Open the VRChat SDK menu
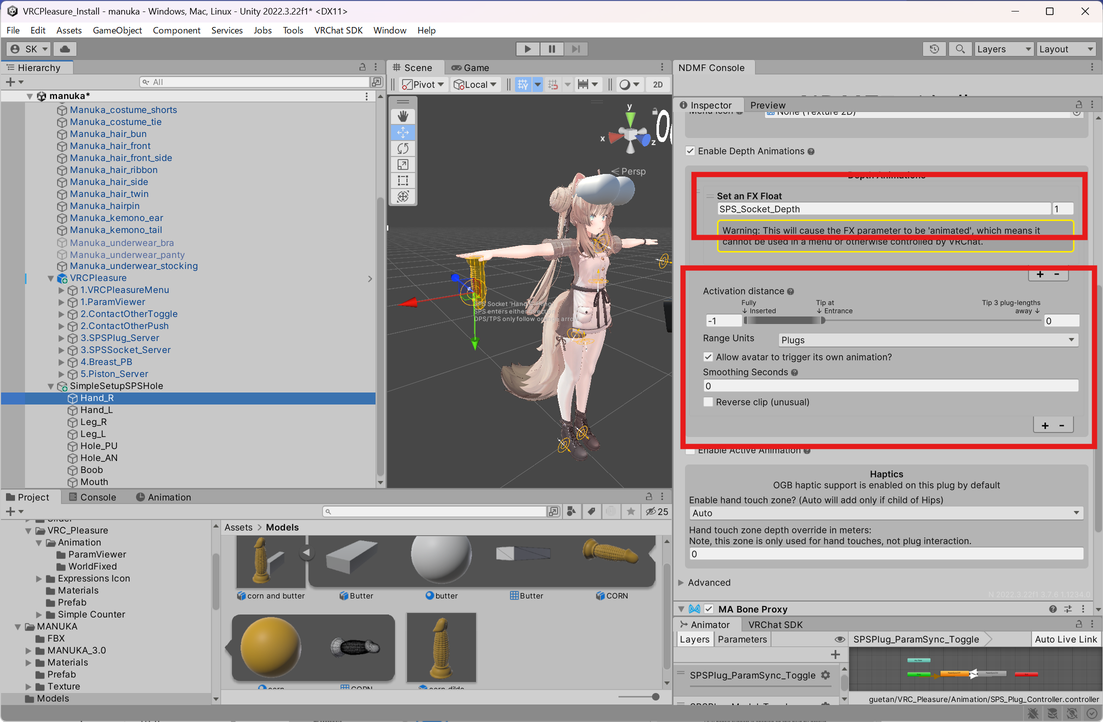The width and height of the screenshot is (1103, 722). (338, 30)
